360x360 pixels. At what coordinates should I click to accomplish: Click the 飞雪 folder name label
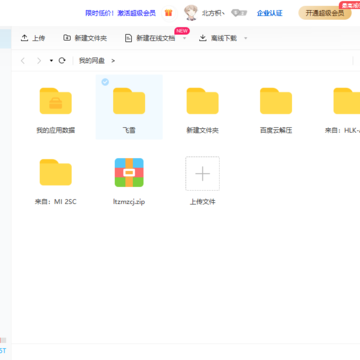click(x=129, y=130)
